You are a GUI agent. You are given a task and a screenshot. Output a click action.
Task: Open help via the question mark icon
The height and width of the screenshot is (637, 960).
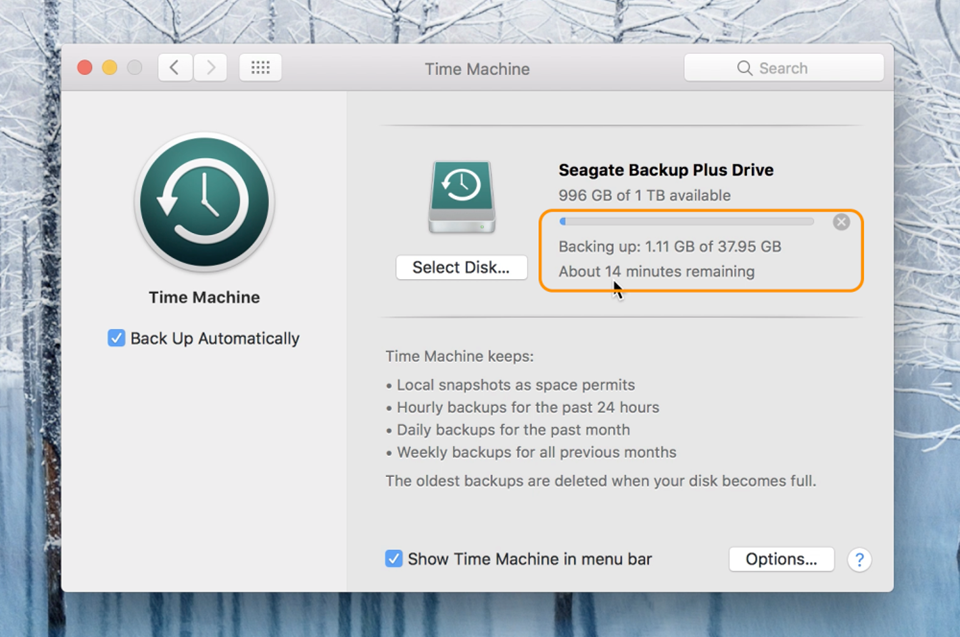pos(859,559)
